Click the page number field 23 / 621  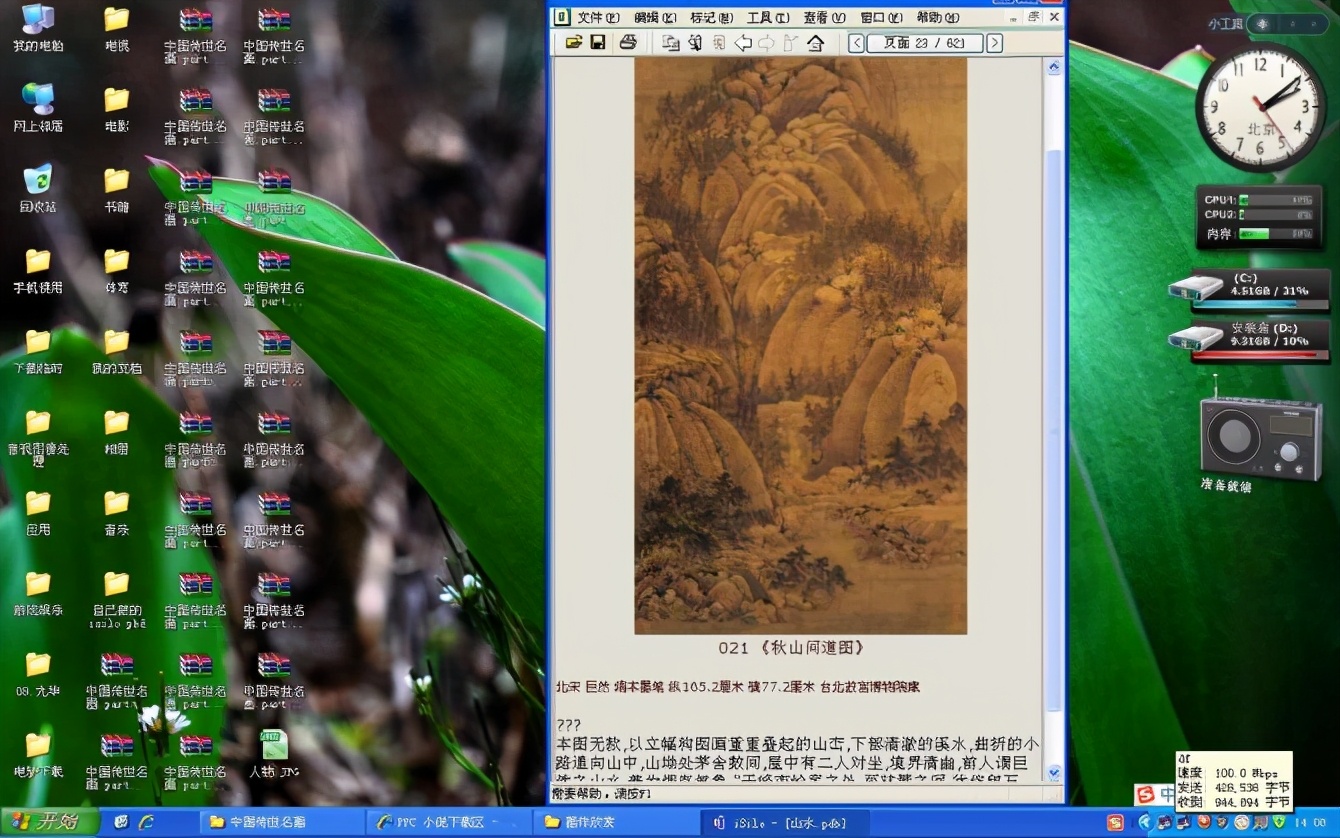pyautogui.click(x=925, y=42)
